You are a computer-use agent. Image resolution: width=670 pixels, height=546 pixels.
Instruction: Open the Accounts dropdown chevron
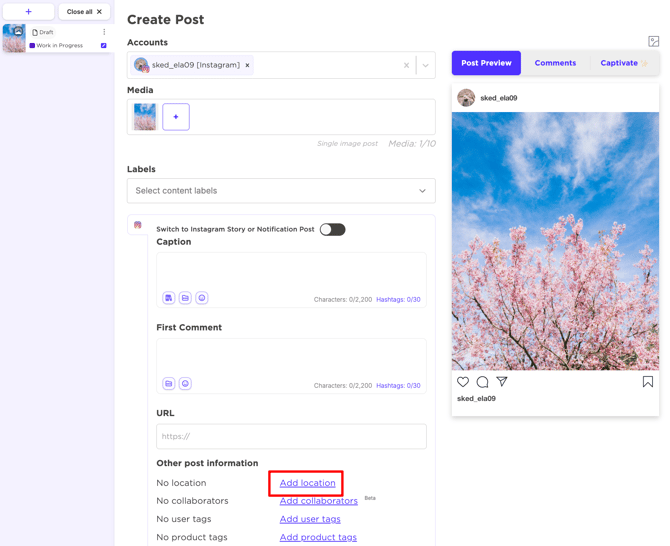tap(425, 65)
